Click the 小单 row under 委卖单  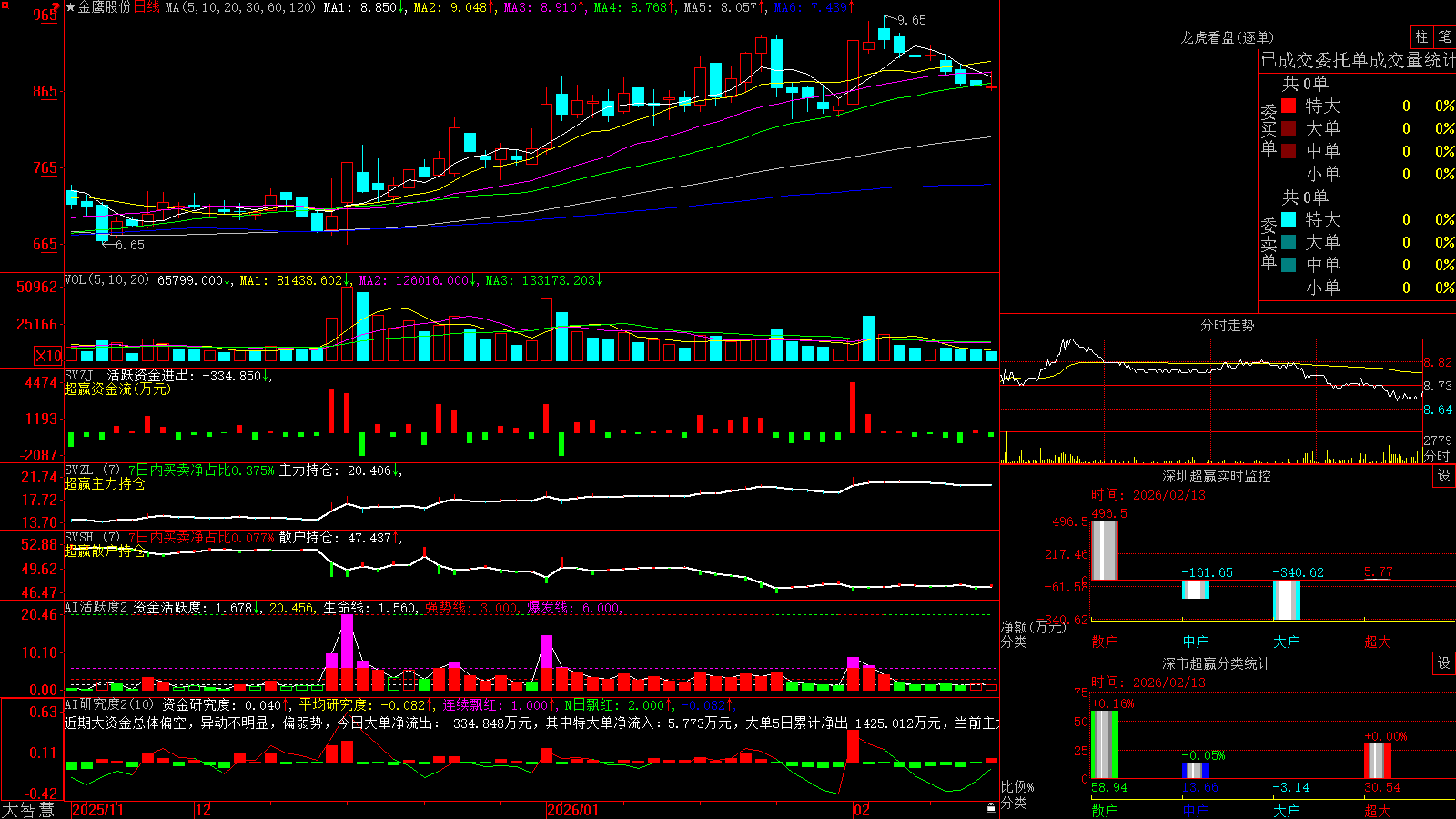(1368, 288)
